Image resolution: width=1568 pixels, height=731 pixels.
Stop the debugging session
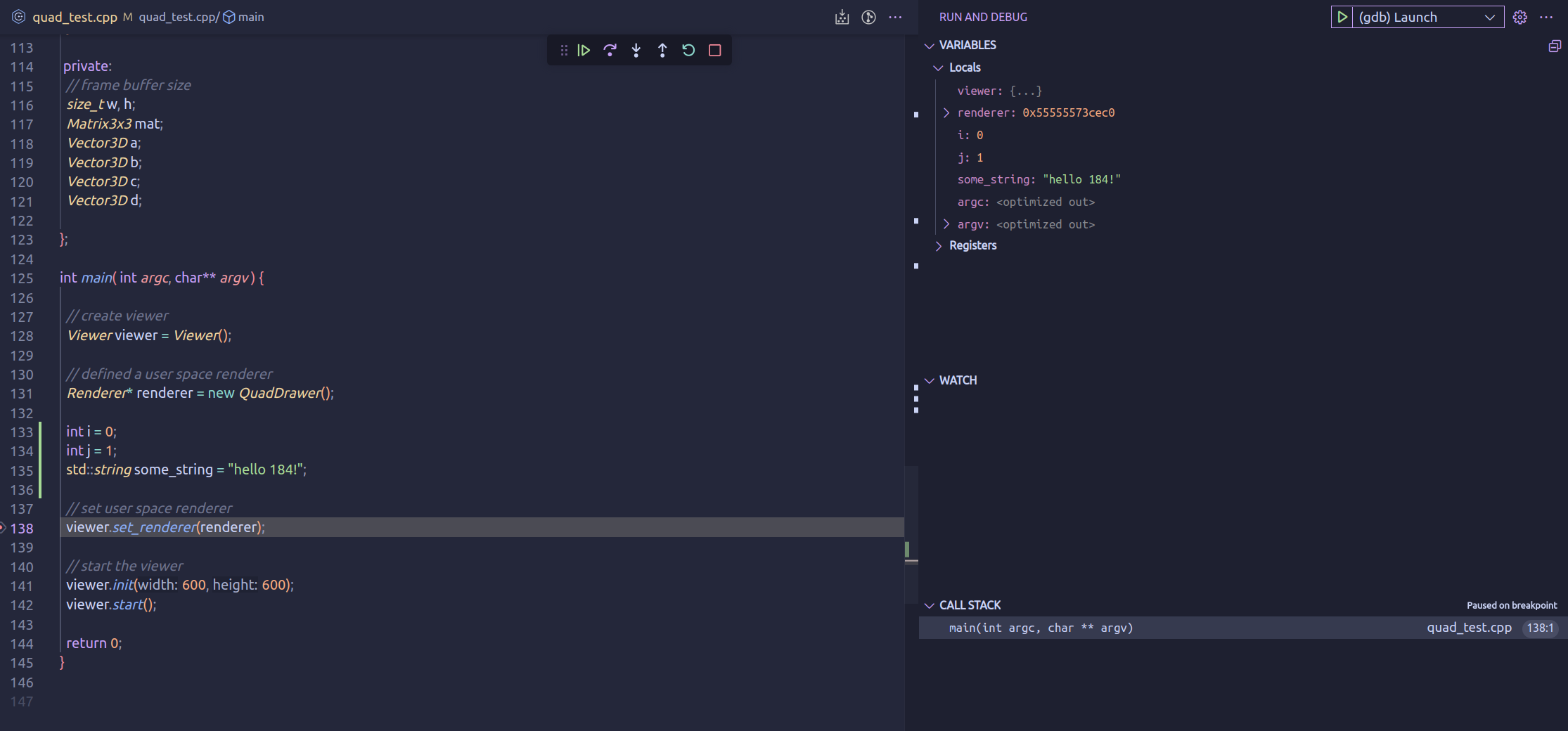714,50
